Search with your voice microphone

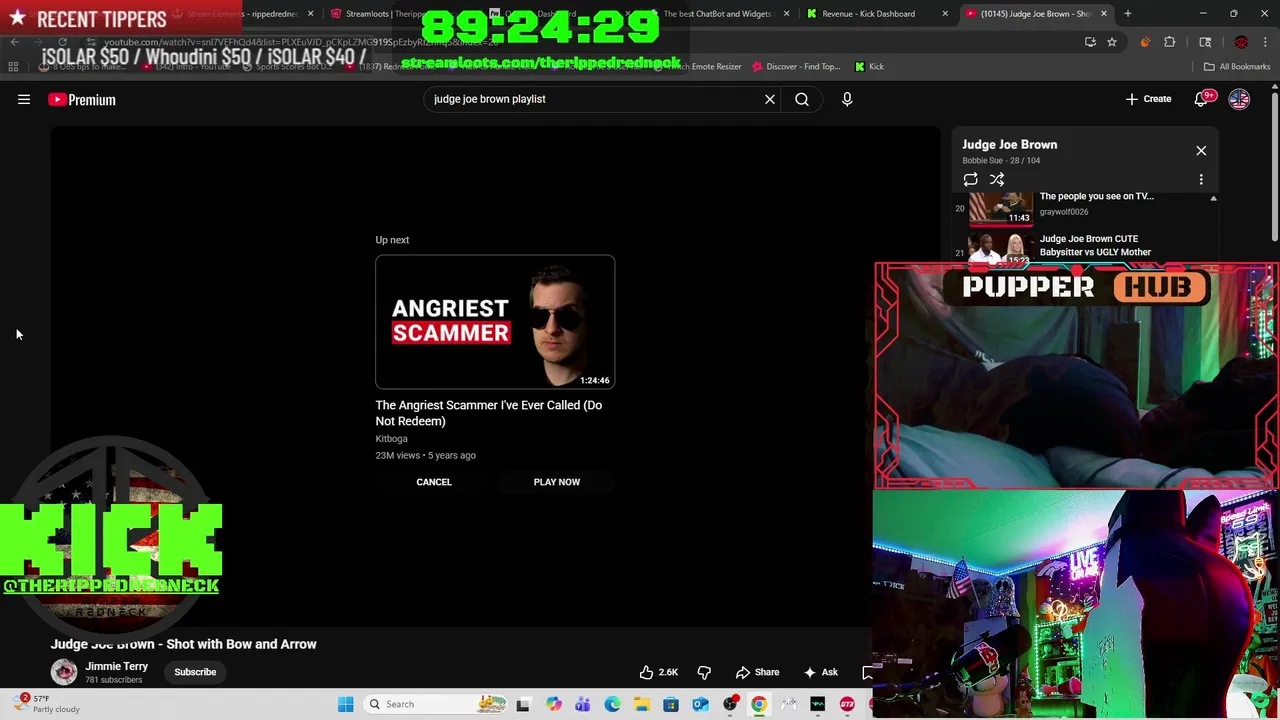(x=847, y=99)
